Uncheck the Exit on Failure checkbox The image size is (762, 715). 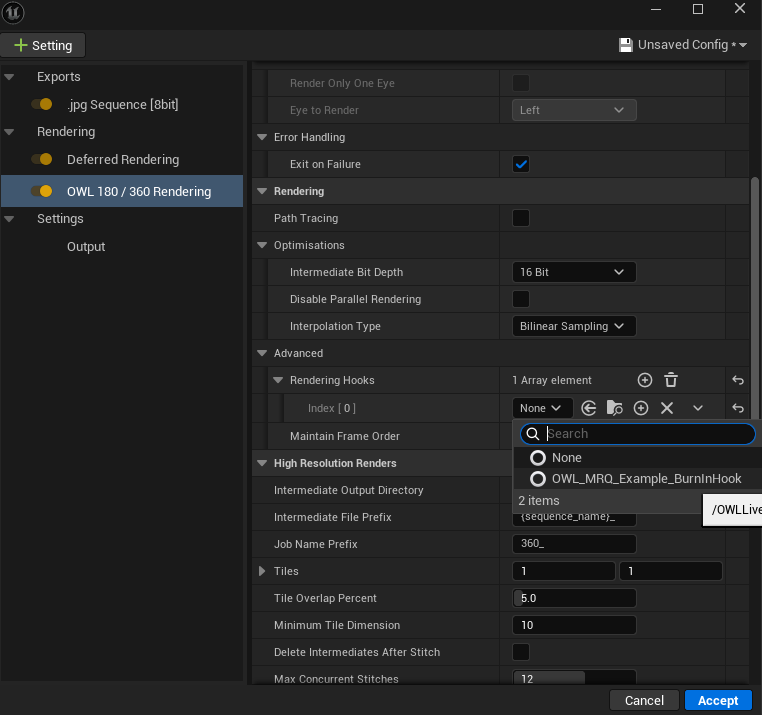point(521,164)
